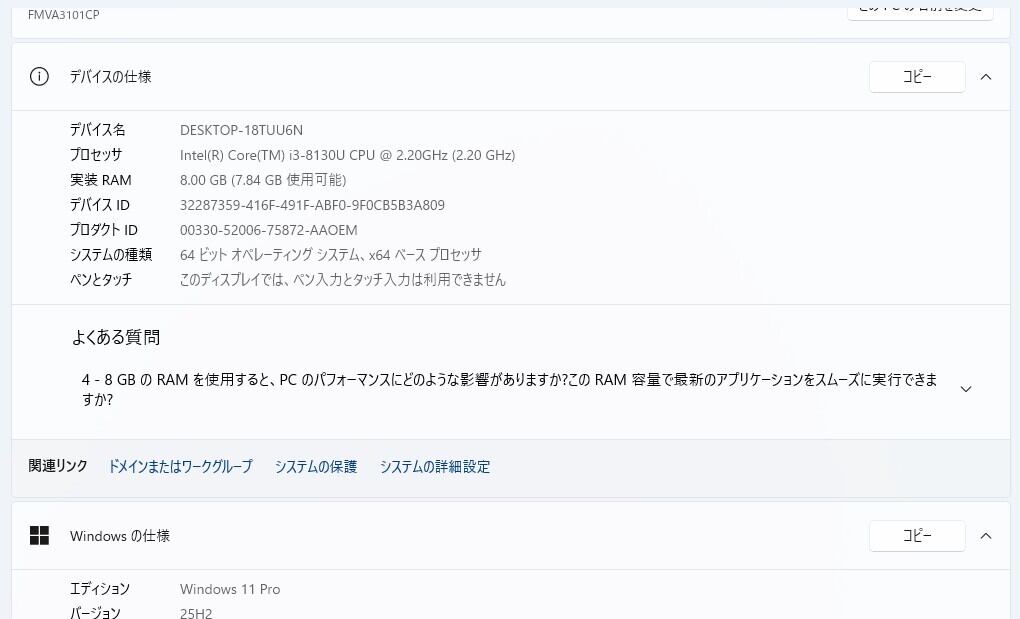Click the 実装 RAM label
The image size is (1020, 619).
tap(101, 180)
